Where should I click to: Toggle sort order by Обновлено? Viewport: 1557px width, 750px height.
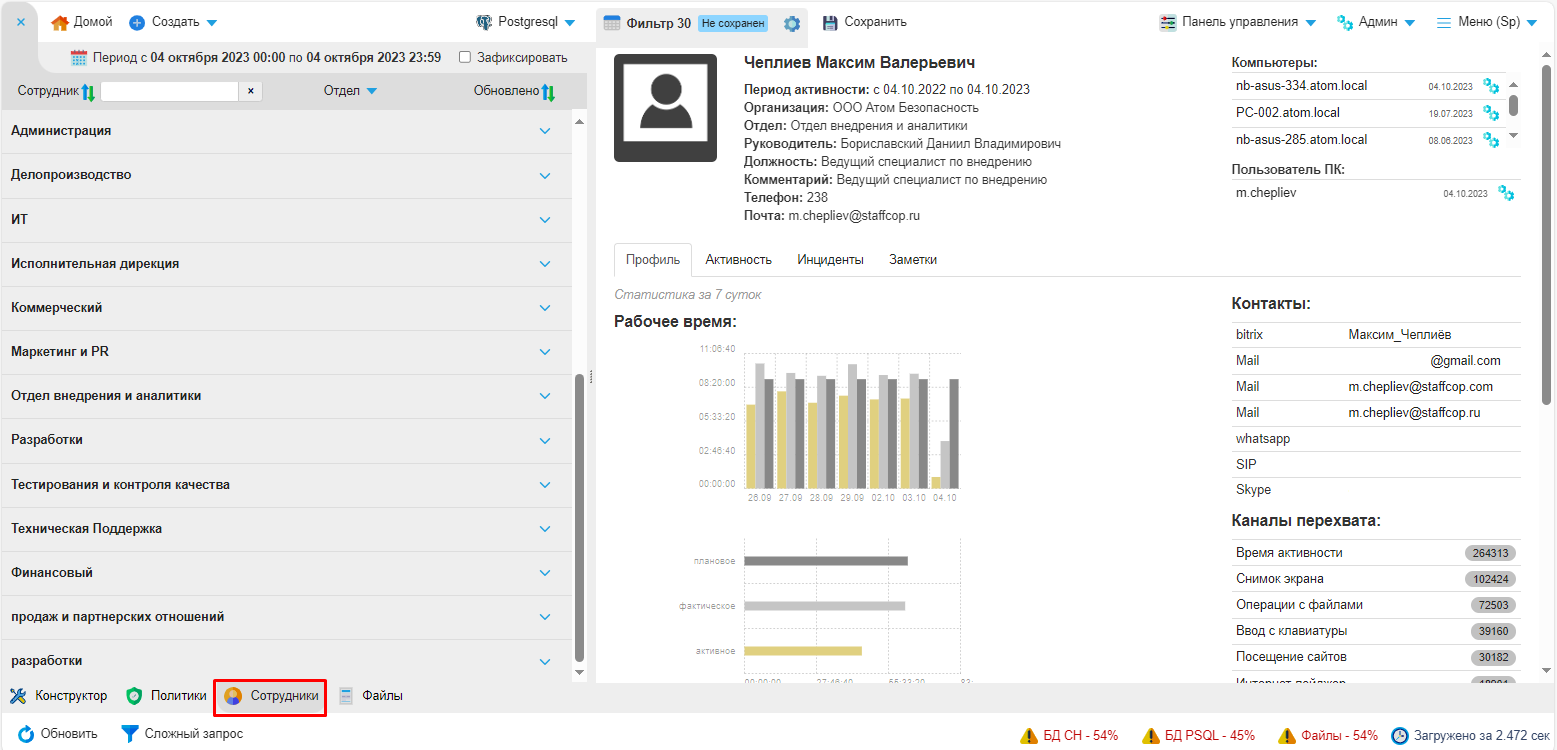(548, 92)
